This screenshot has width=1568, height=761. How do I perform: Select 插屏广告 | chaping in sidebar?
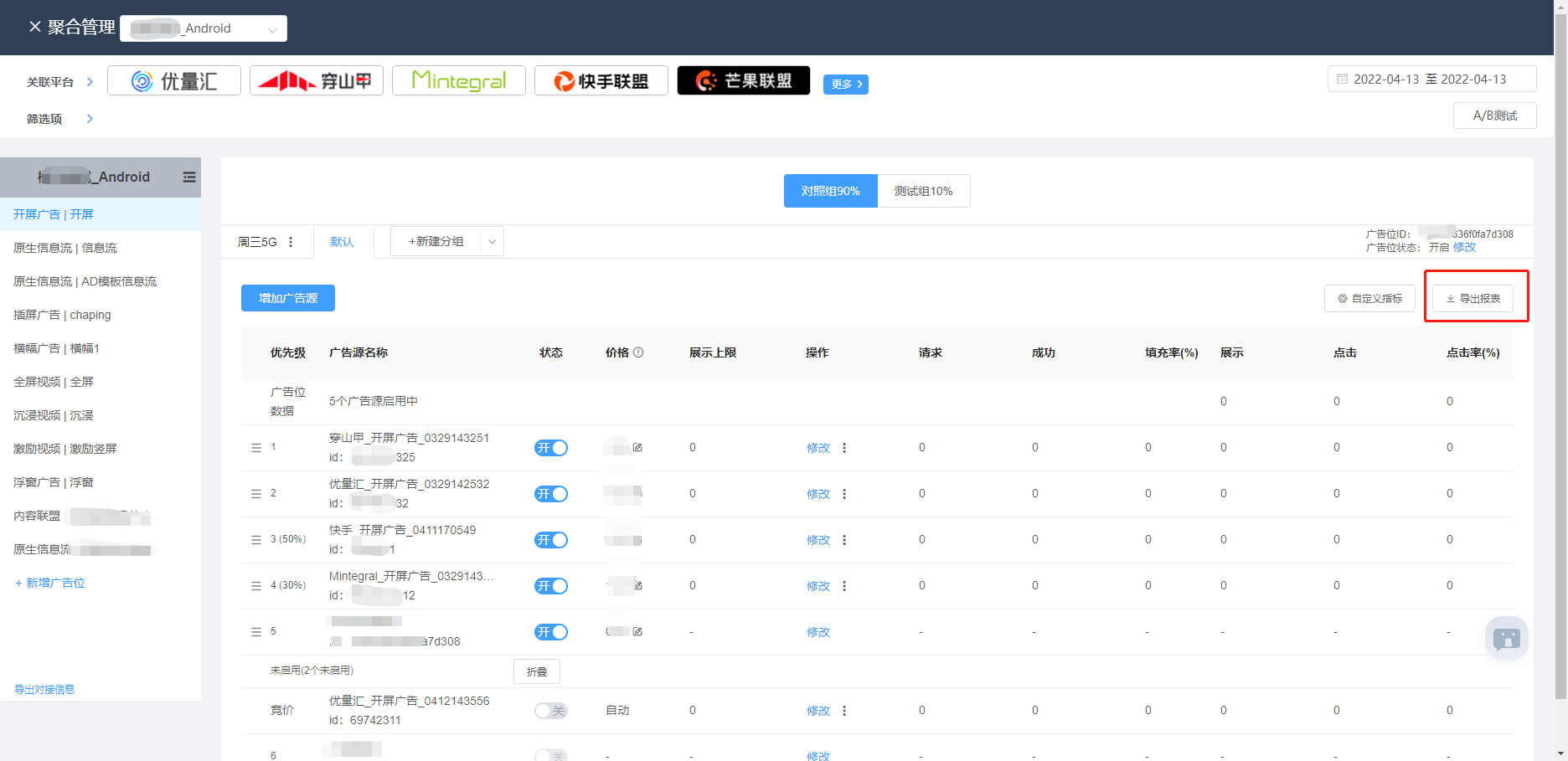click(x=101, y=315)
